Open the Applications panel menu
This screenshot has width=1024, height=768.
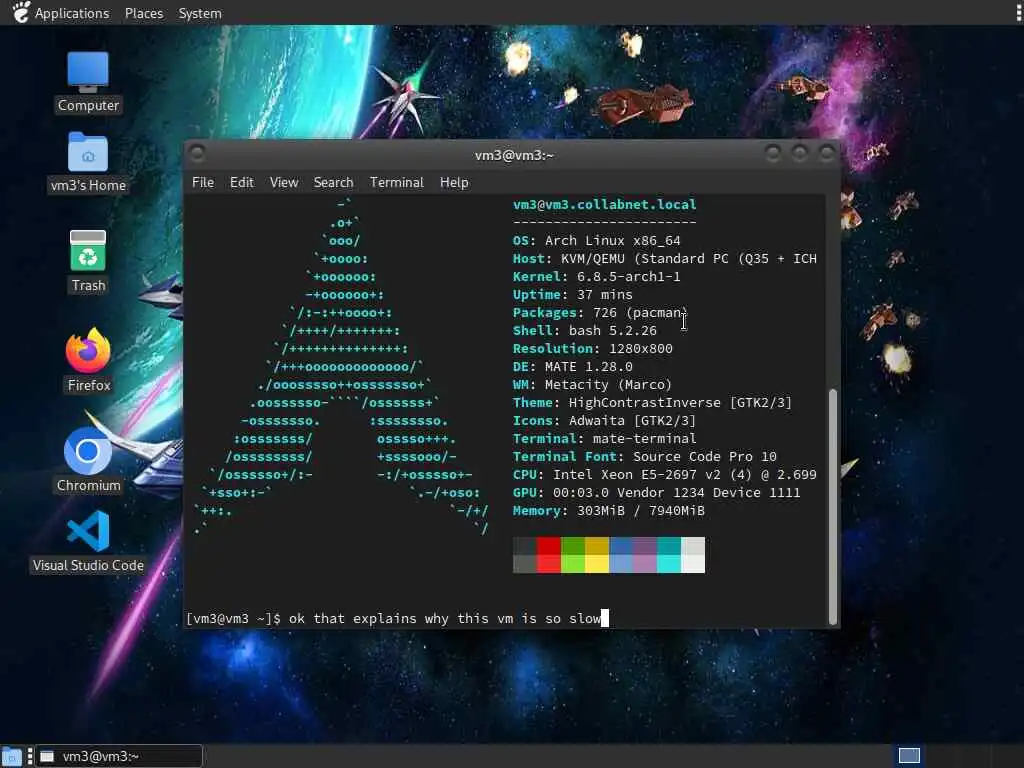click(72, 13)
